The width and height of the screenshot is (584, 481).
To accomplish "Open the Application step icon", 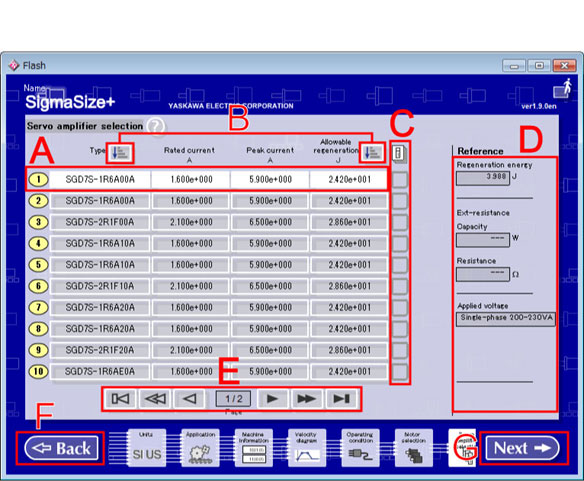I will pos(200,448).
